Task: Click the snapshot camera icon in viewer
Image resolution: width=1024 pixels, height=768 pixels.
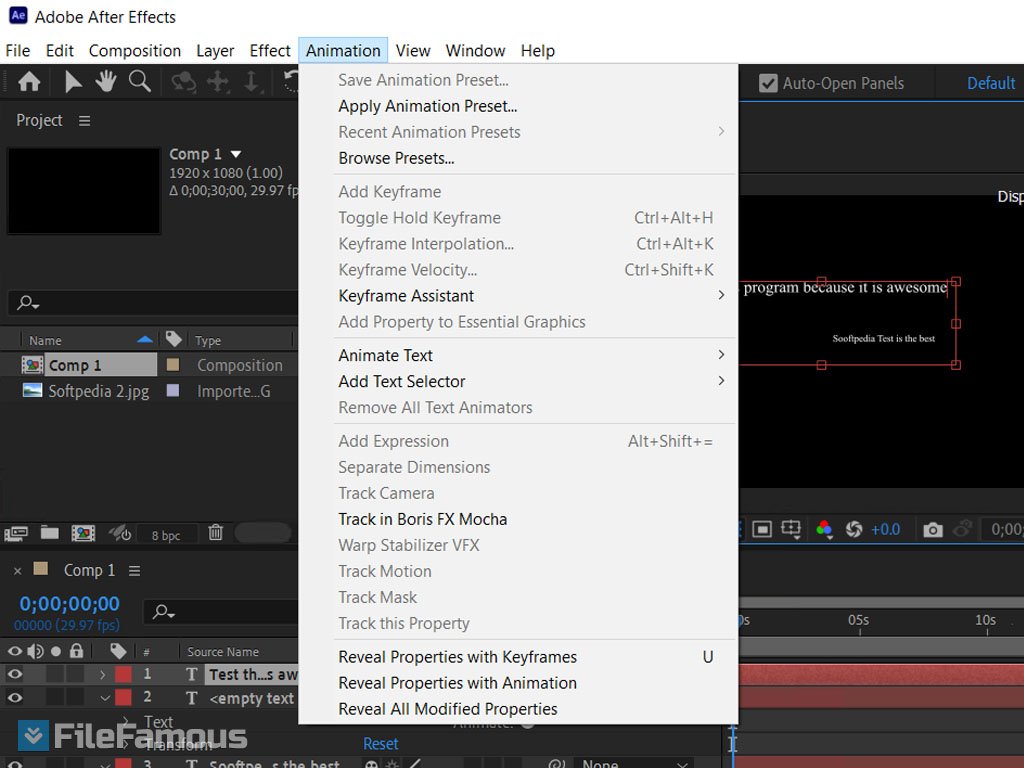Action: tap(933, 530)
